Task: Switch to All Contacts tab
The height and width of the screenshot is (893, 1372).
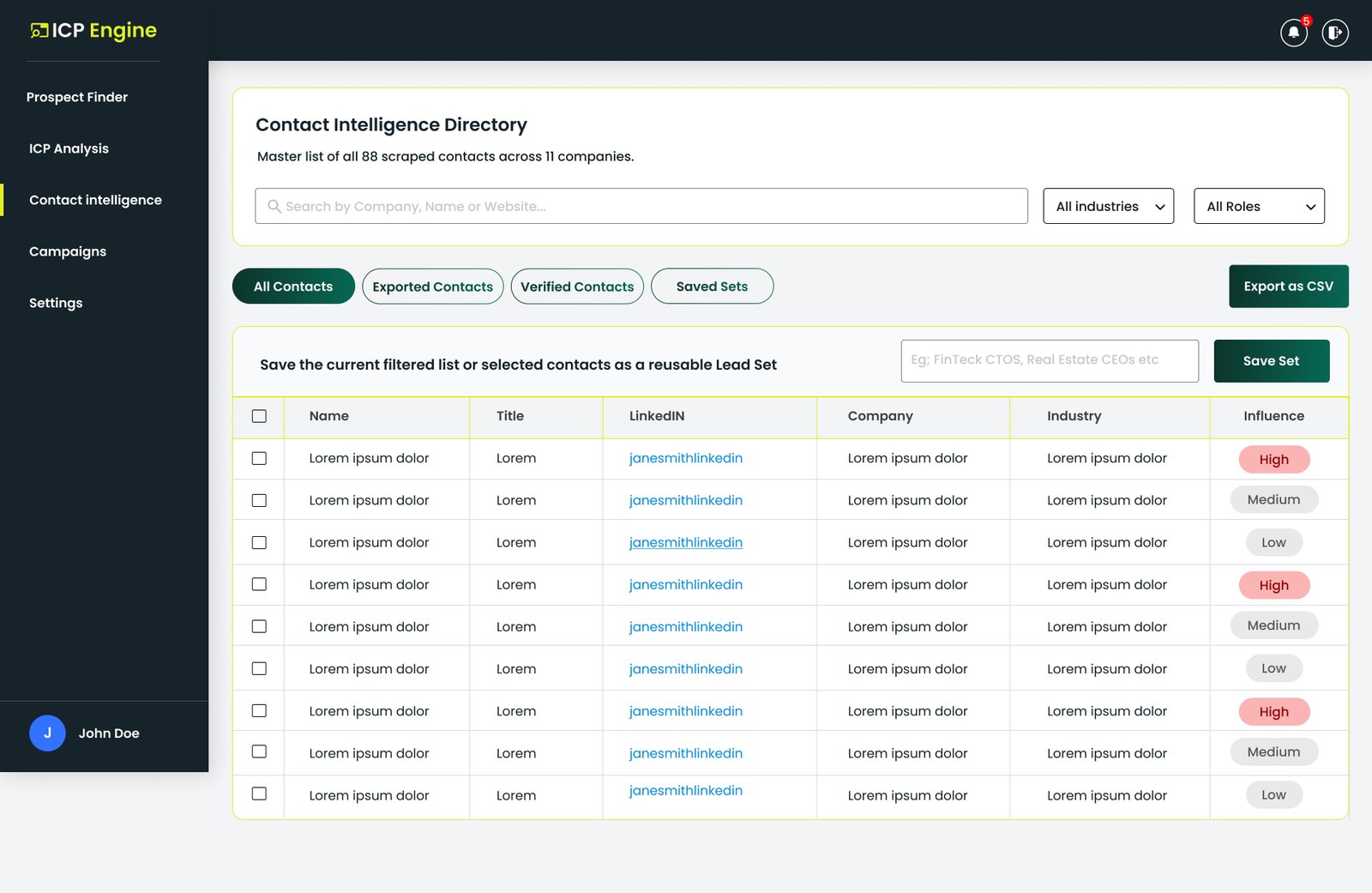Action: (293, 287)
